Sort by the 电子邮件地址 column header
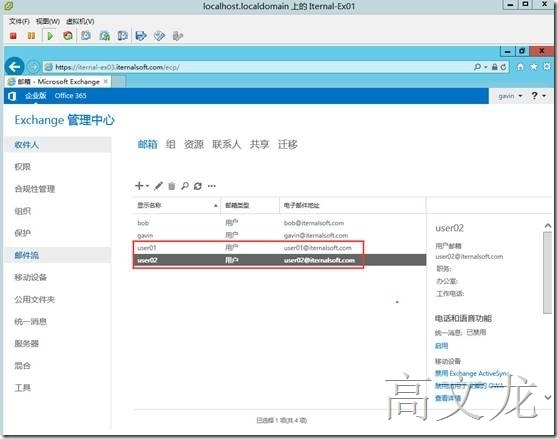The height and width of the screenshot is (439, 558). (352, 205)
